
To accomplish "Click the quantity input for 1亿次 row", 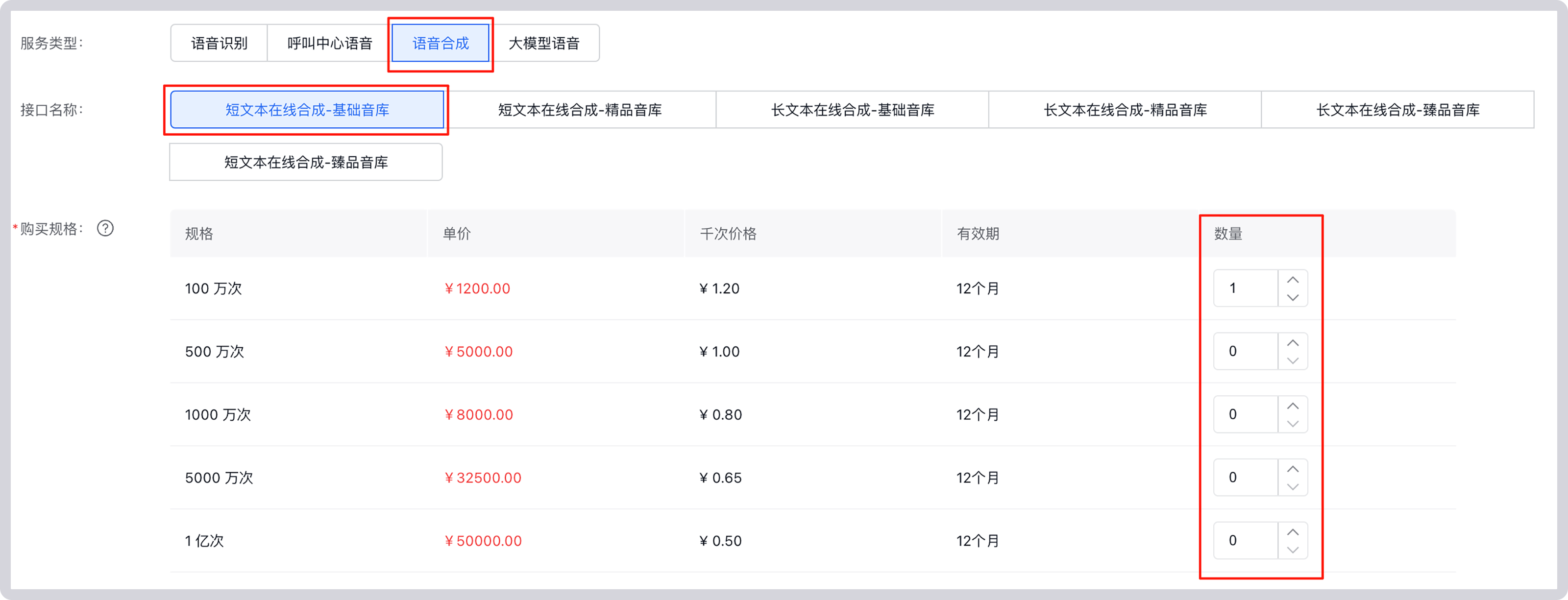I will tap(1244, 540).
